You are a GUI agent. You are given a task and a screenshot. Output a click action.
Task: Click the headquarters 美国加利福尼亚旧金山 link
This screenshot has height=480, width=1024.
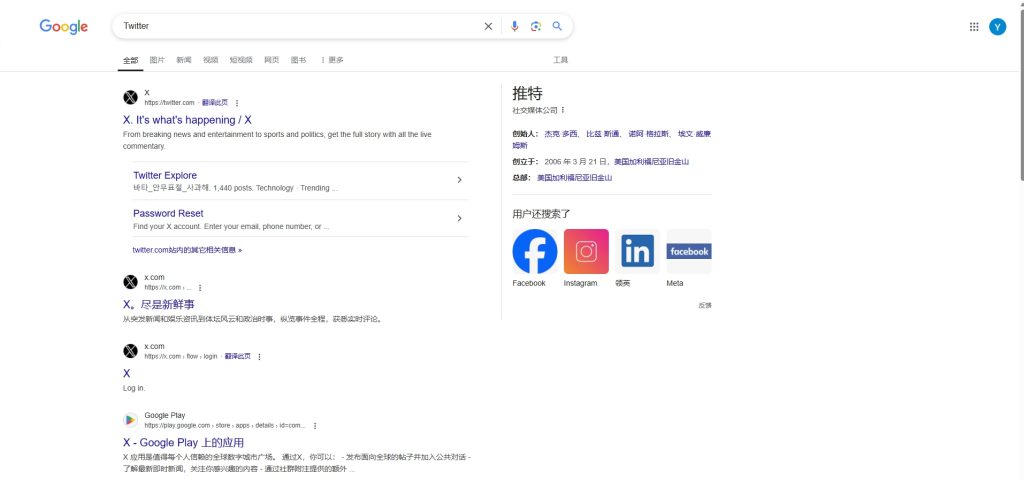(575, 178)
